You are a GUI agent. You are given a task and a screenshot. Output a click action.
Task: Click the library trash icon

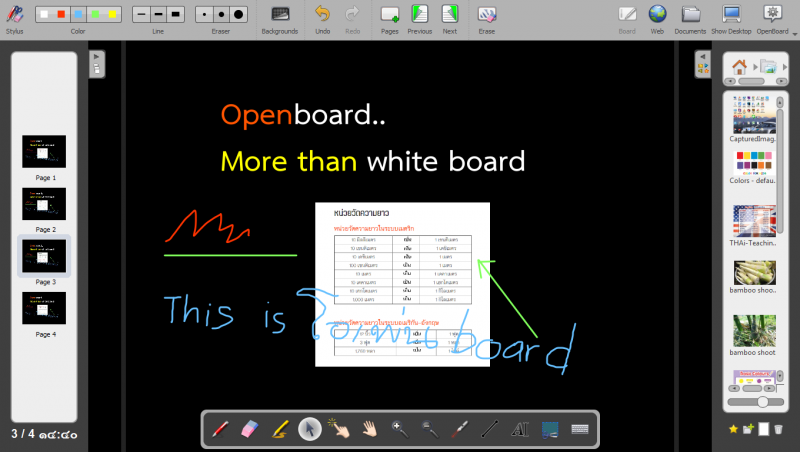pyautogui.click(x=778, y=429)
